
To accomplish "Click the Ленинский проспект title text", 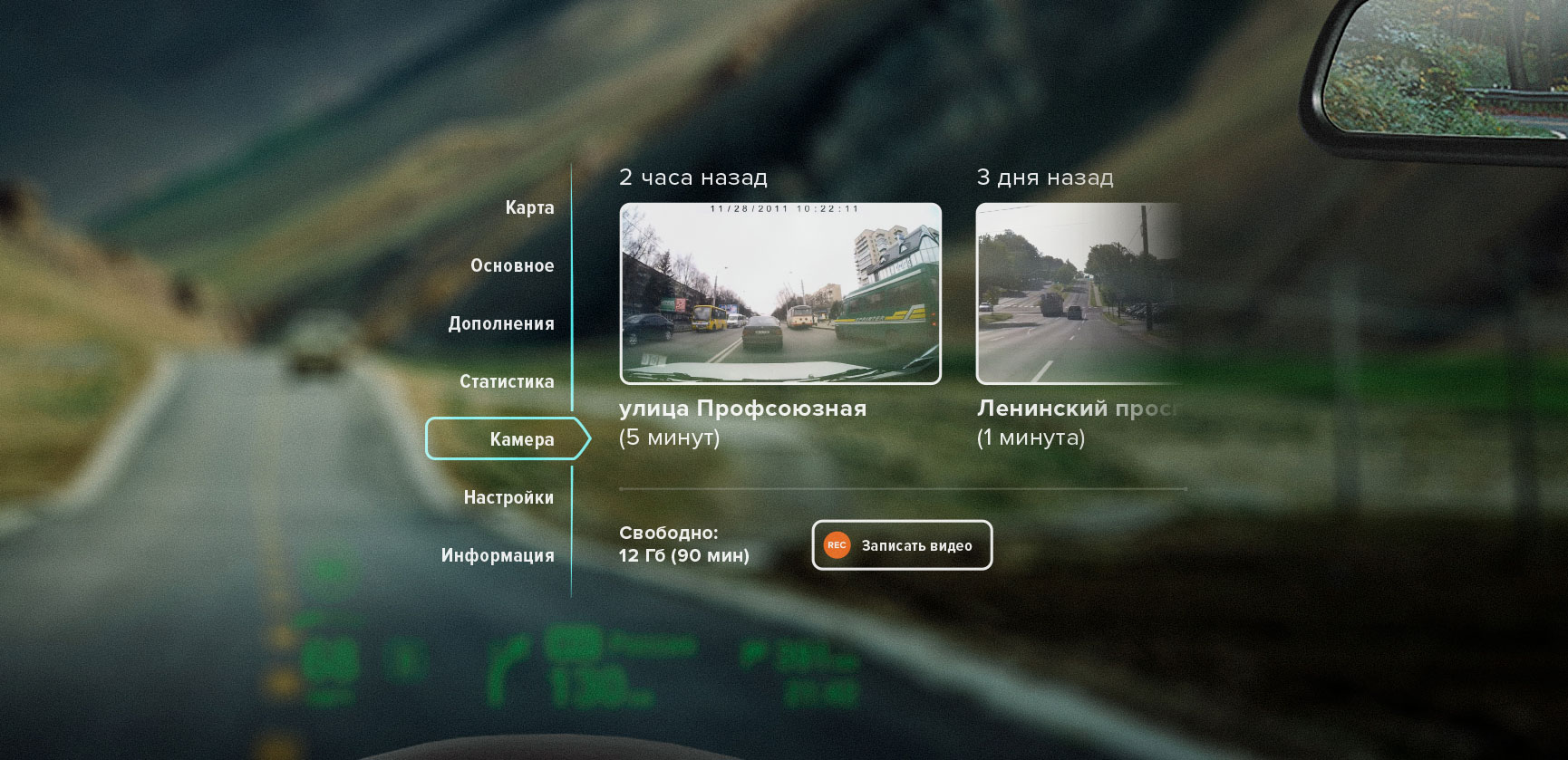I will point(1077,409).
